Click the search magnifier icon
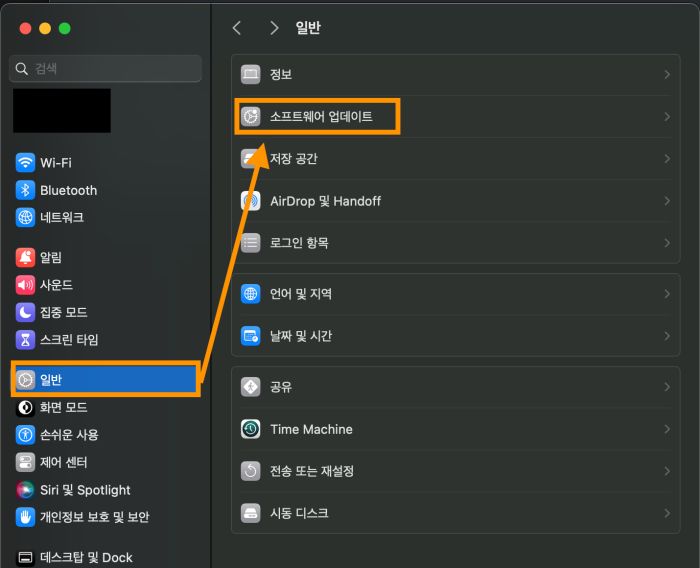The height and width of the screenshot is (568, 700). pos(21,69)
